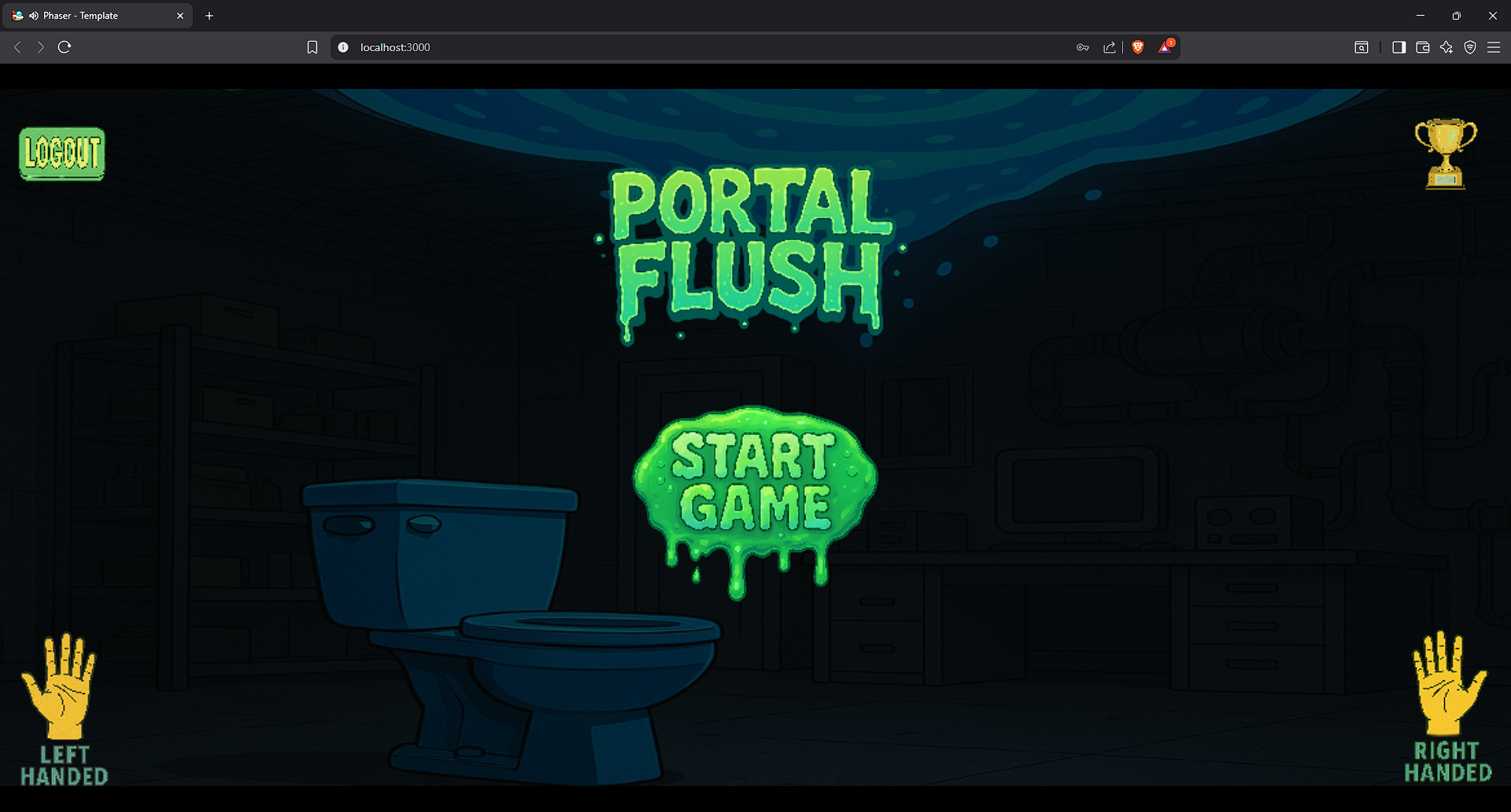
Task: Open the site information dropdown
Action: pos(342,47)
